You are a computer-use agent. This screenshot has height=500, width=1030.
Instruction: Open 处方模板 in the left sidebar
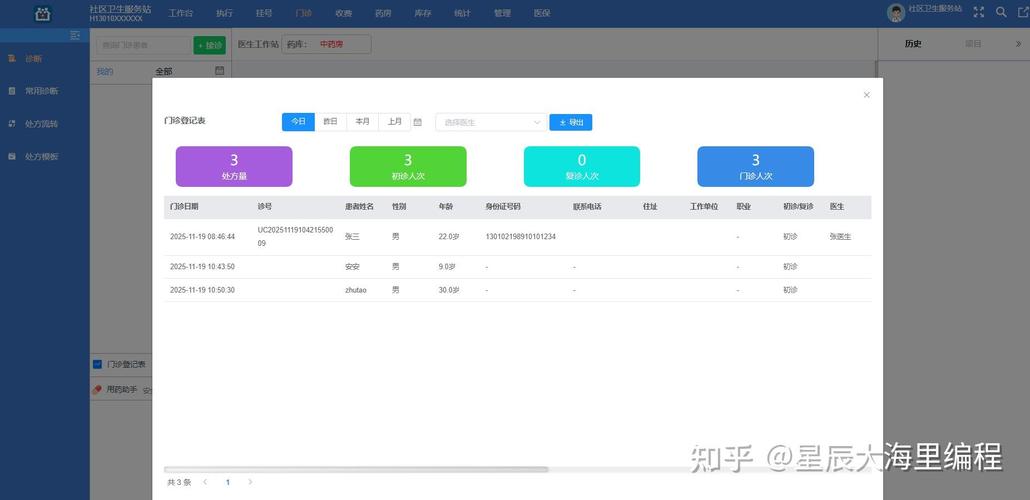click(x=41, y=157)
